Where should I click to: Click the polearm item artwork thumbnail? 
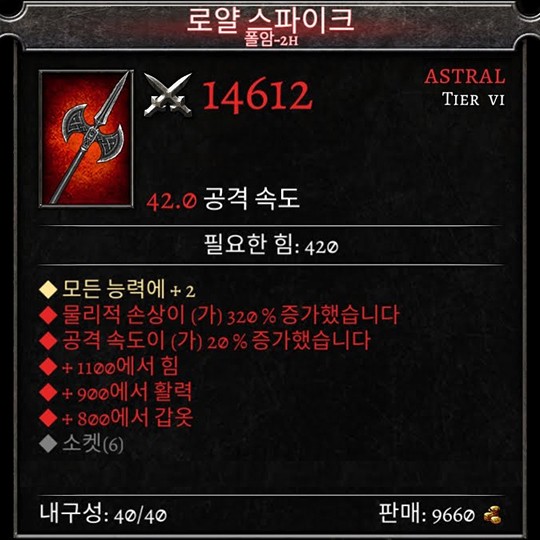point(86,138)
